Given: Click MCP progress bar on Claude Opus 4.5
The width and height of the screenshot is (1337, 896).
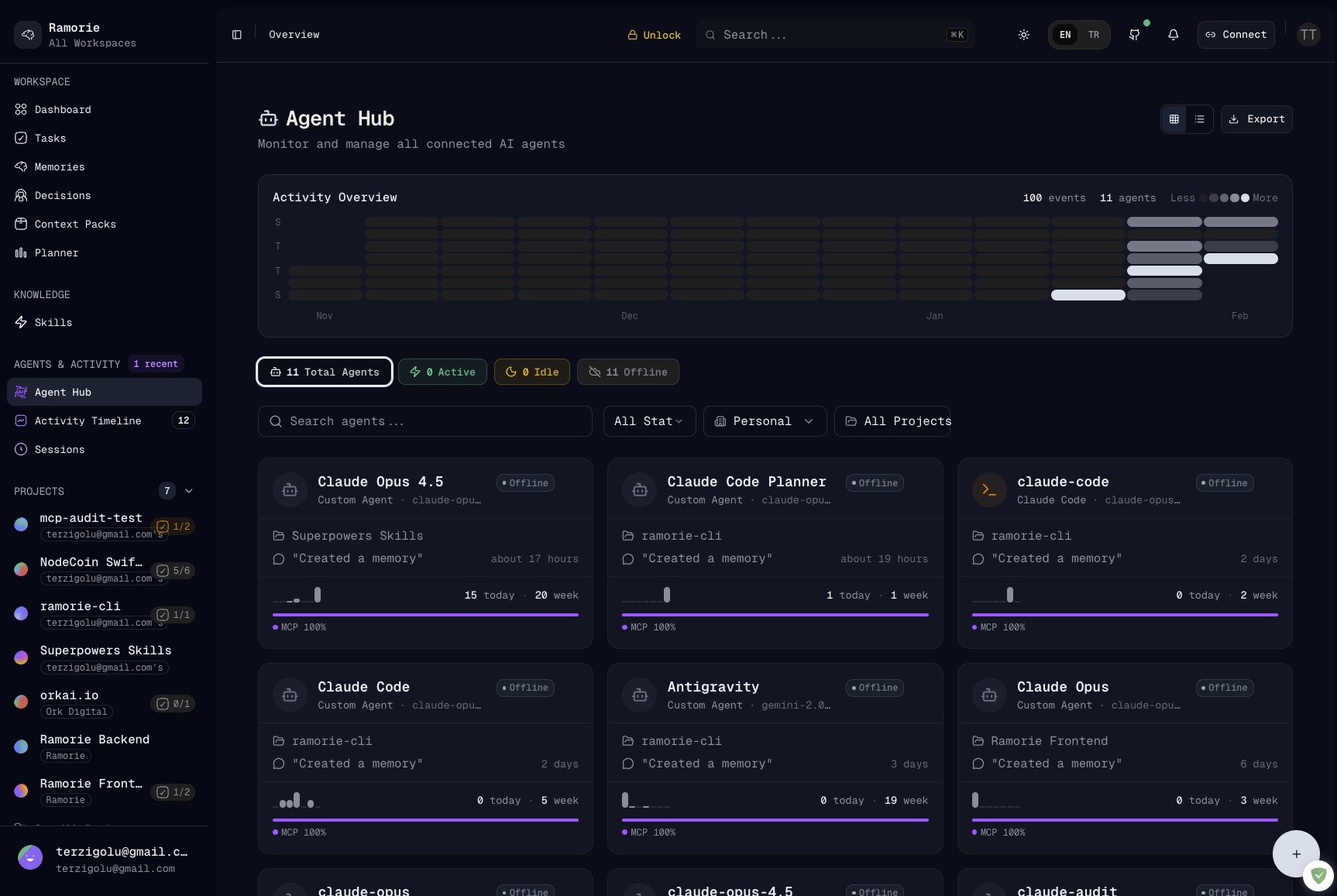Looking at the screenshot, I should tap(425, 615).
